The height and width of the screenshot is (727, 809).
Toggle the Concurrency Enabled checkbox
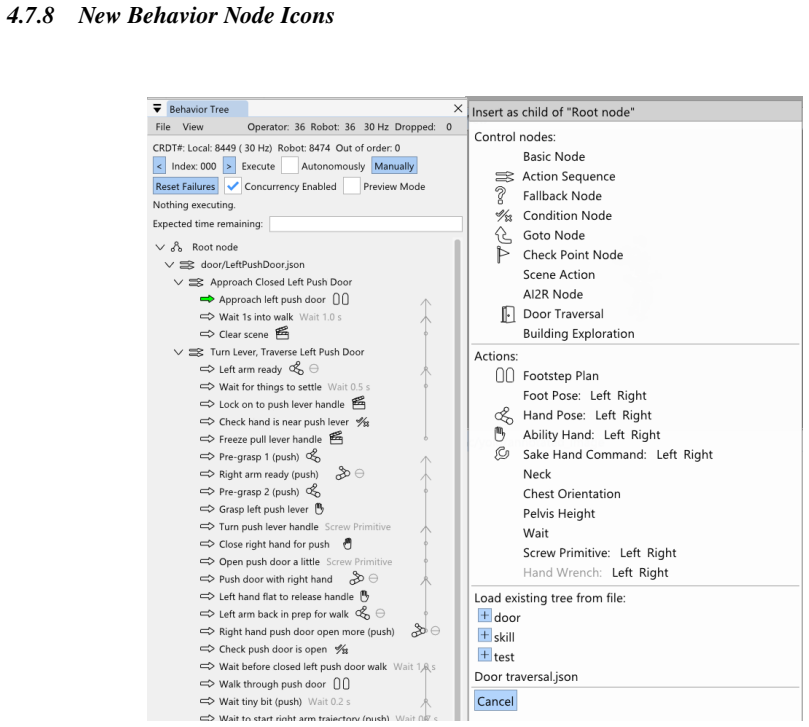click(x=233, y=186)
